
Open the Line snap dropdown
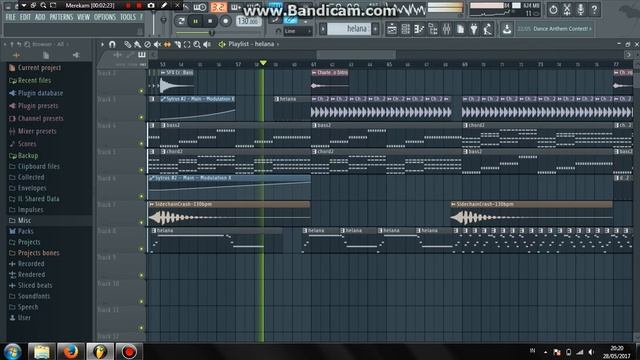(297, 31)
